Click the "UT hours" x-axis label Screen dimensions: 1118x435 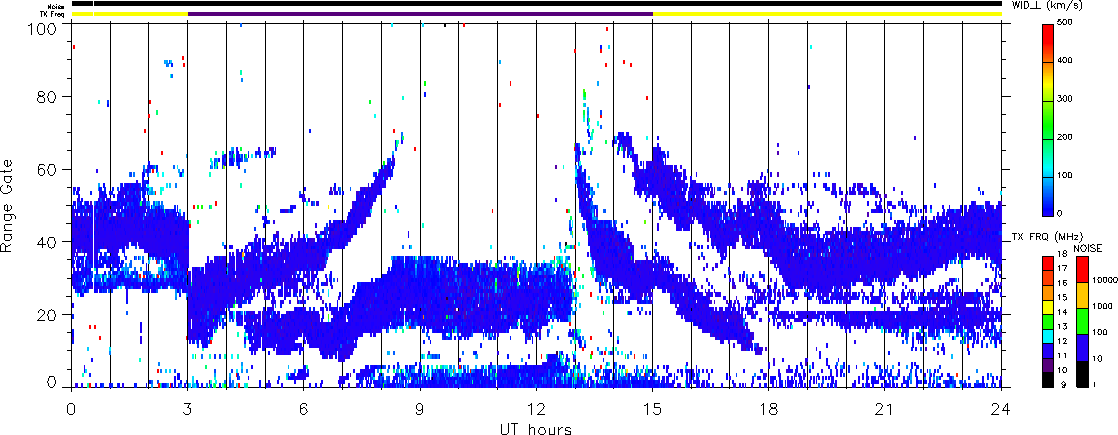click(x=535, y=428)
